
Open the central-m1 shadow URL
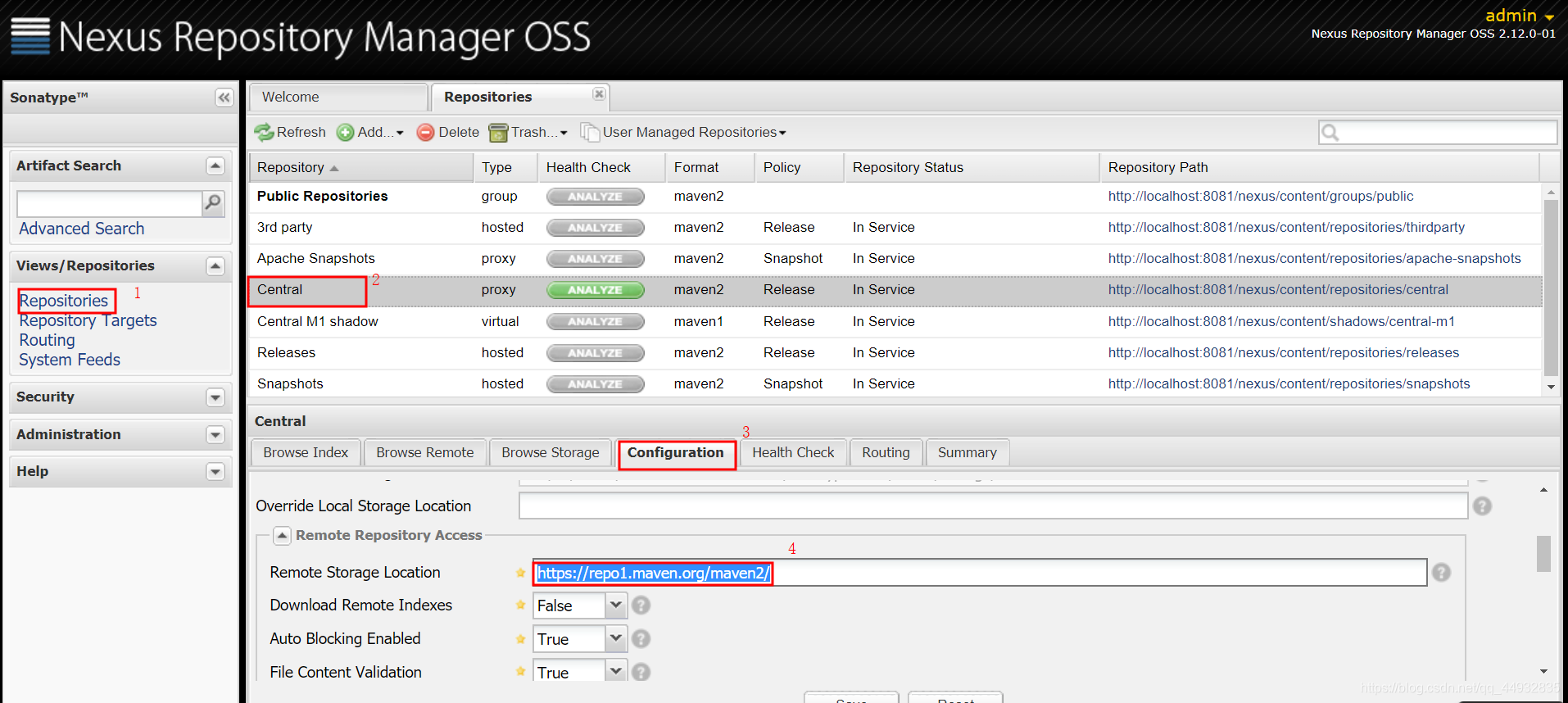tap(1281, 322)
